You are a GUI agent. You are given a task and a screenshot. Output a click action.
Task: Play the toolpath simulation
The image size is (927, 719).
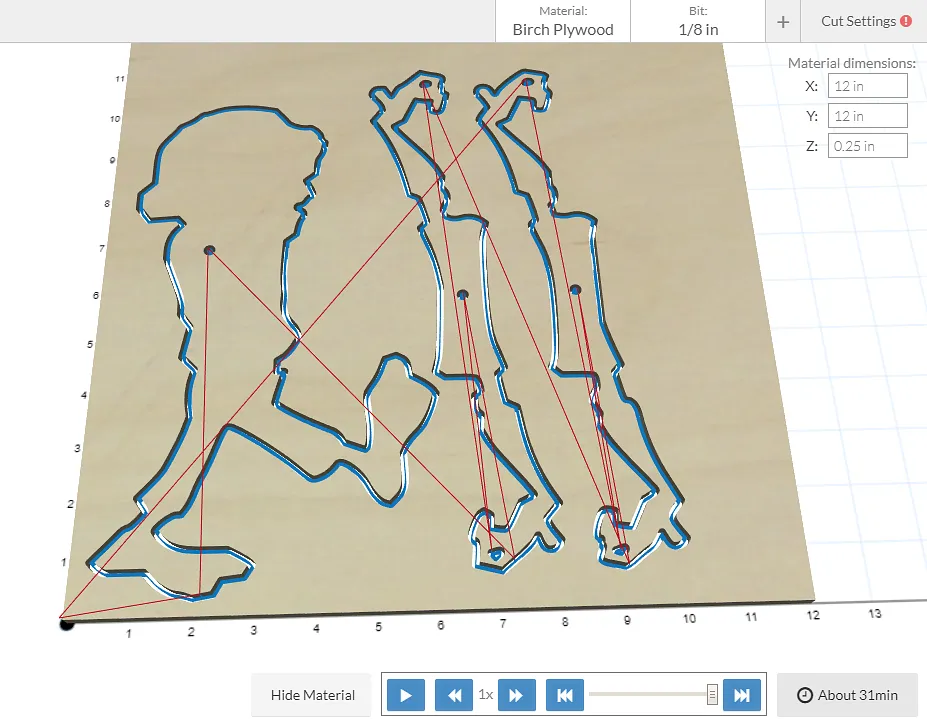(405, 695)
